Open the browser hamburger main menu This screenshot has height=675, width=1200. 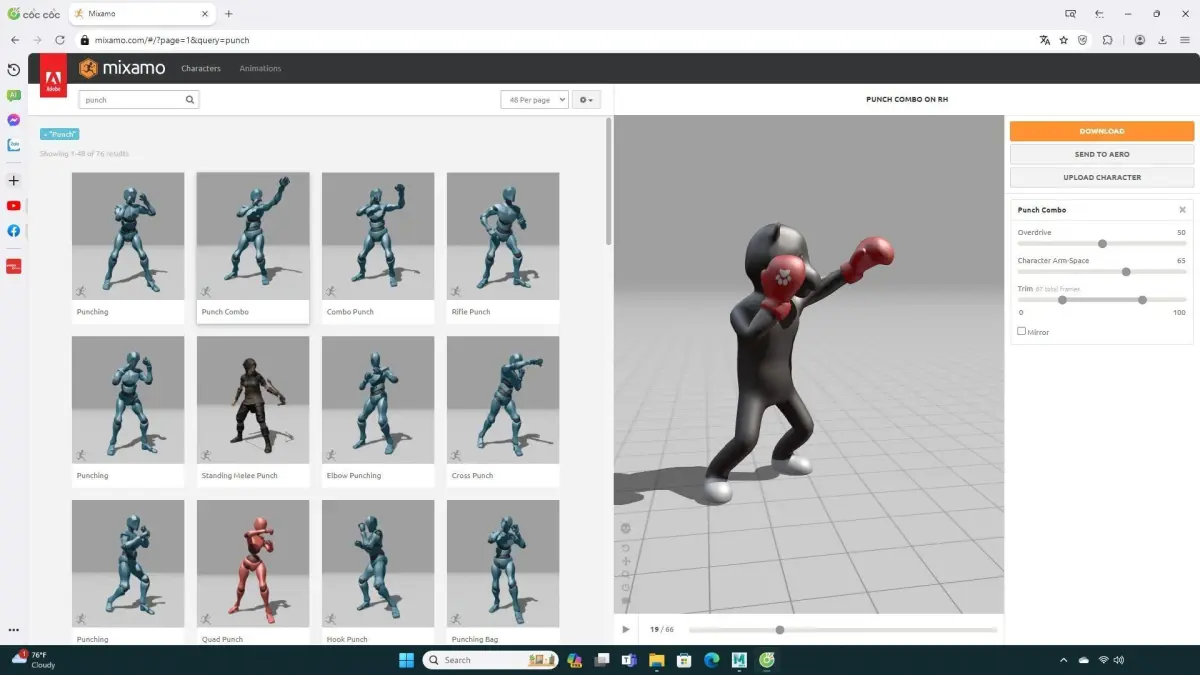click(1184, 40)
